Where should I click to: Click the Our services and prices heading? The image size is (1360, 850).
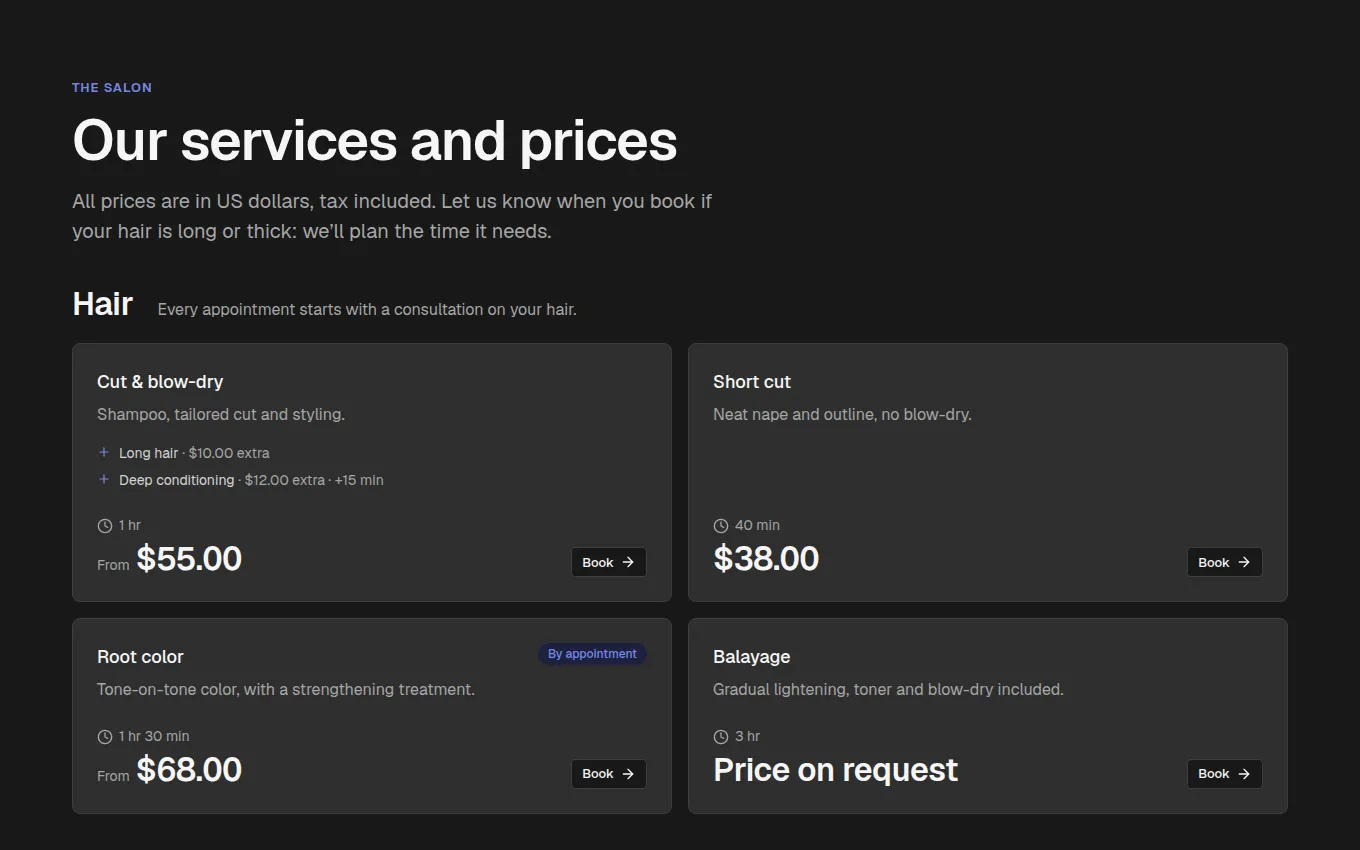[375, 141]
